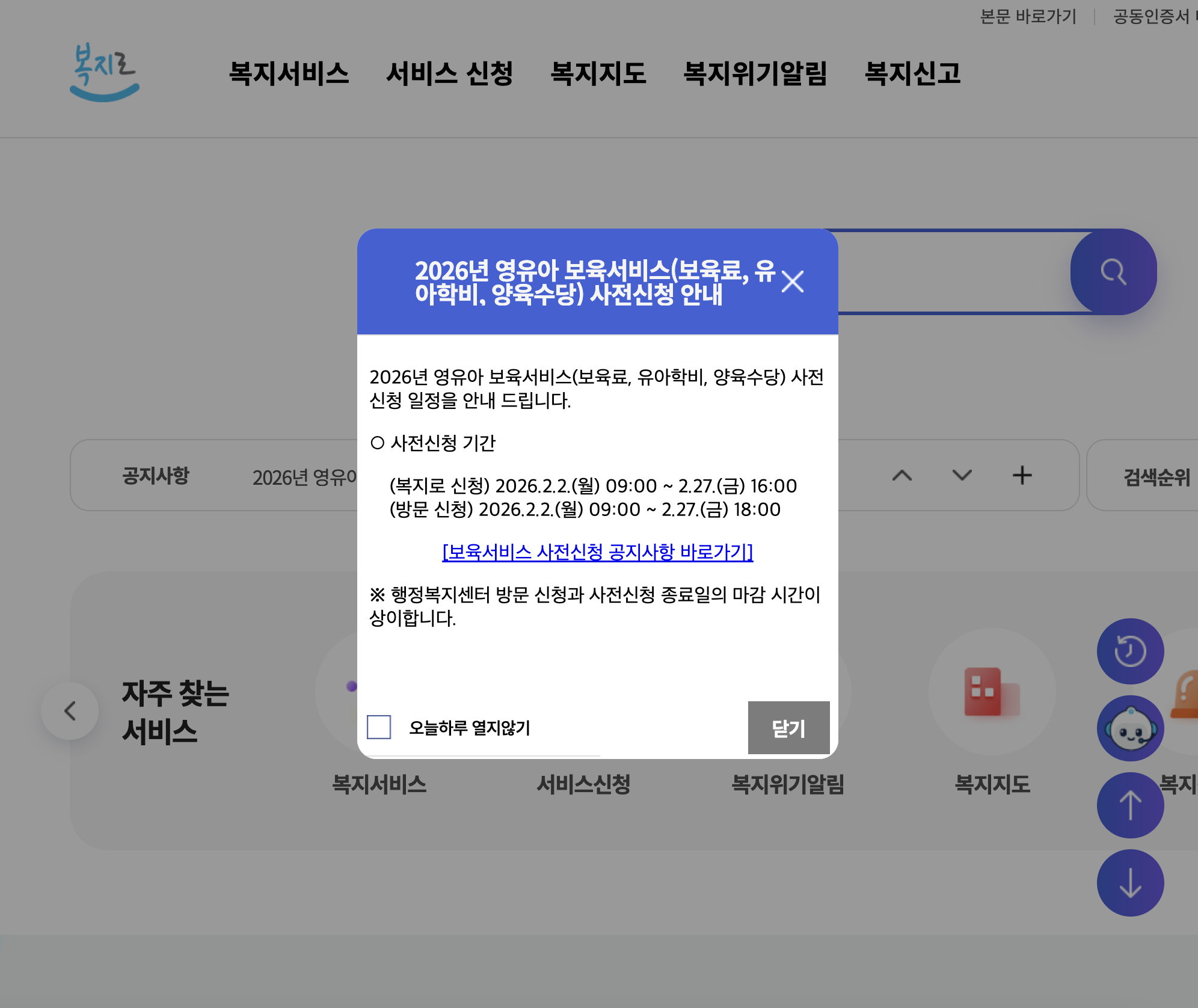Show previous notice with up chevron

pos(902,476)
